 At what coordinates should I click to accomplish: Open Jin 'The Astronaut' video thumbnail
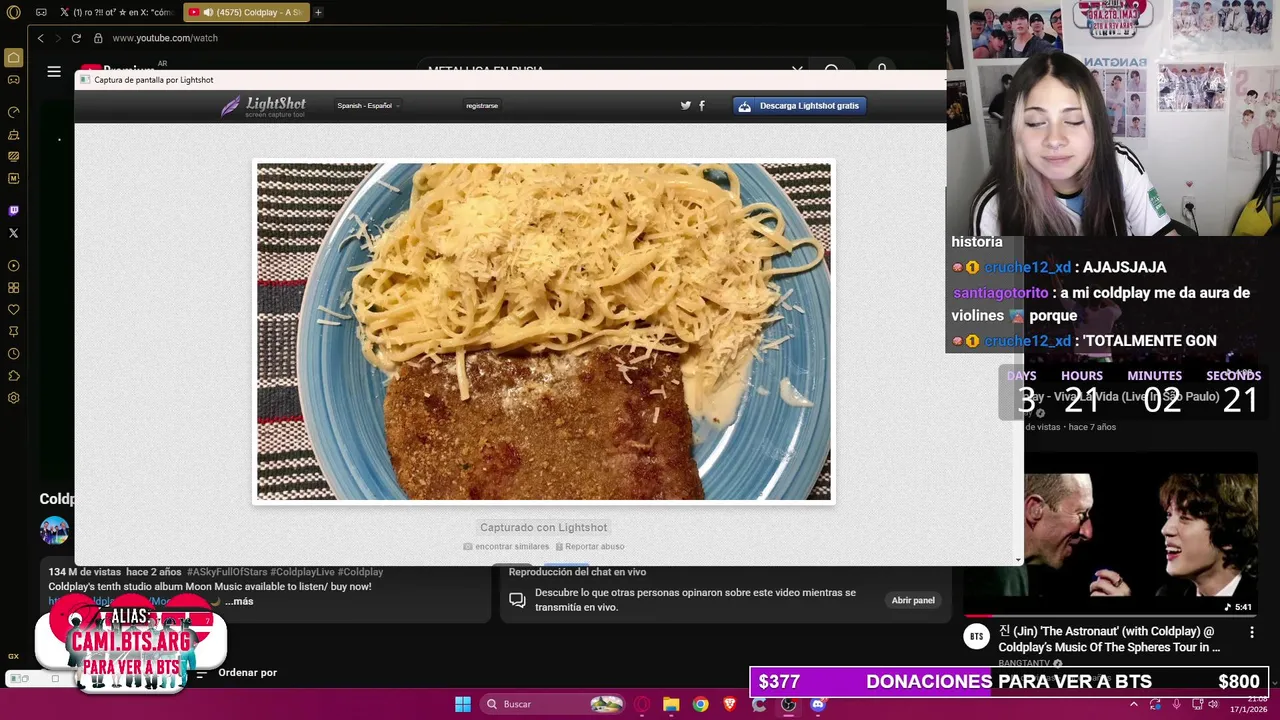click(1110, 536)
